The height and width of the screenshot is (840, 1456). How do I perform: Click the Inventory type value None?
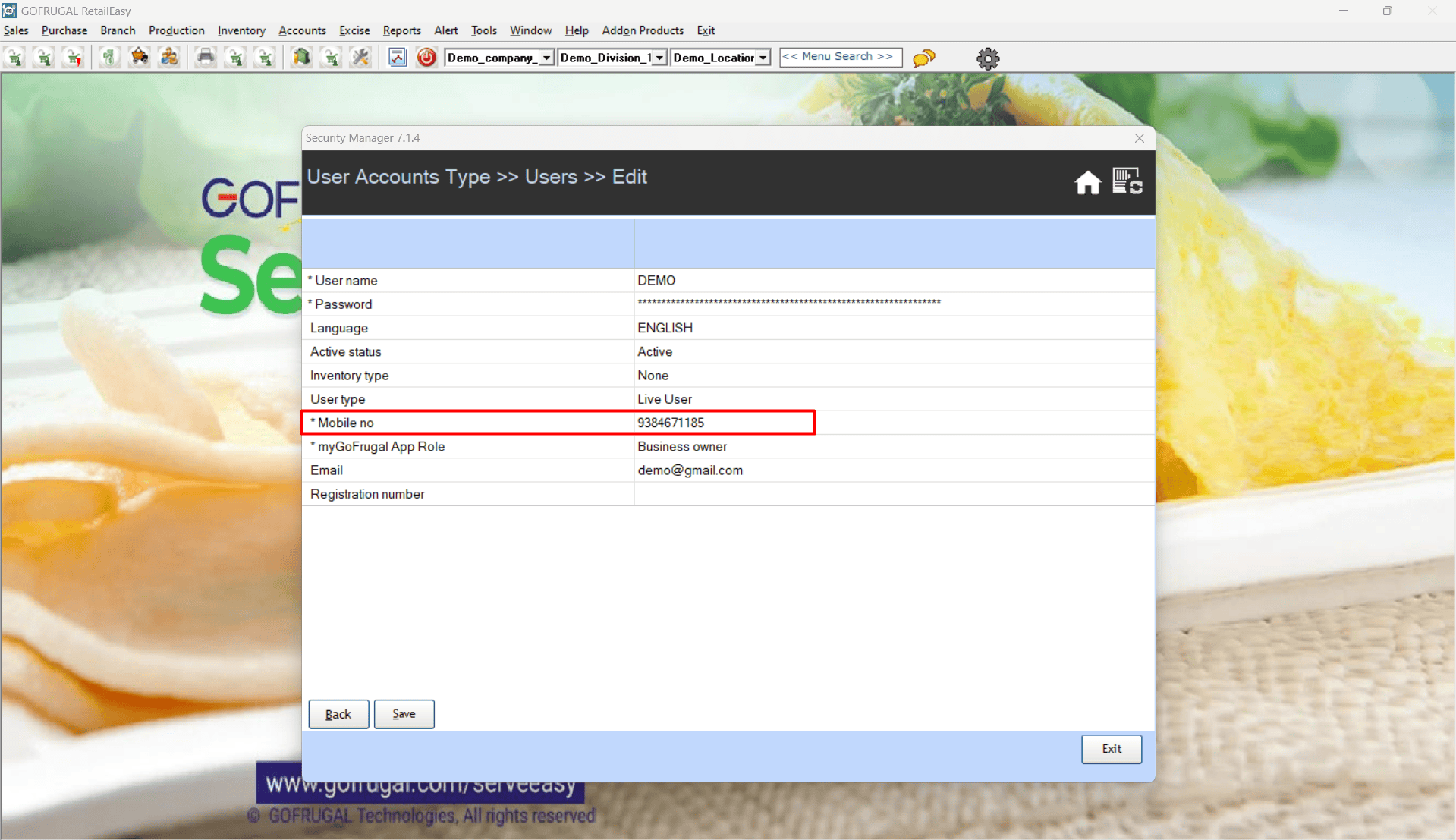pyautogui.click(x=653, y=376)
